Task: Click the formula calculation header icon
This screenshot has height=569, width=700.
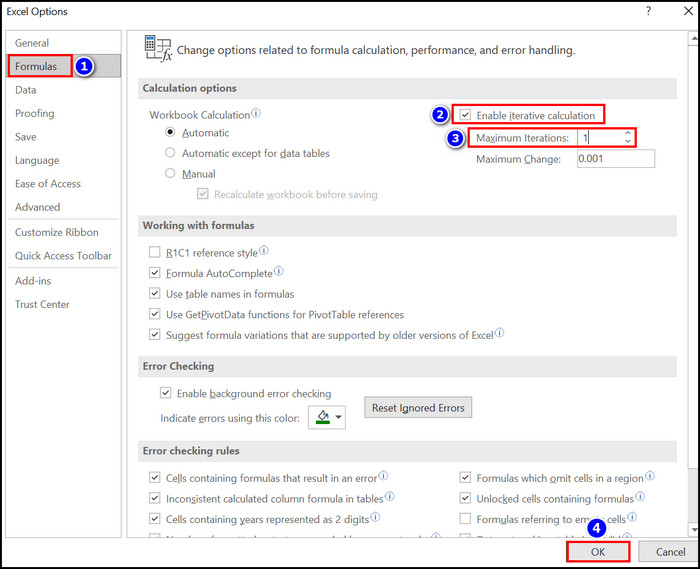Action: coord(158,48)
